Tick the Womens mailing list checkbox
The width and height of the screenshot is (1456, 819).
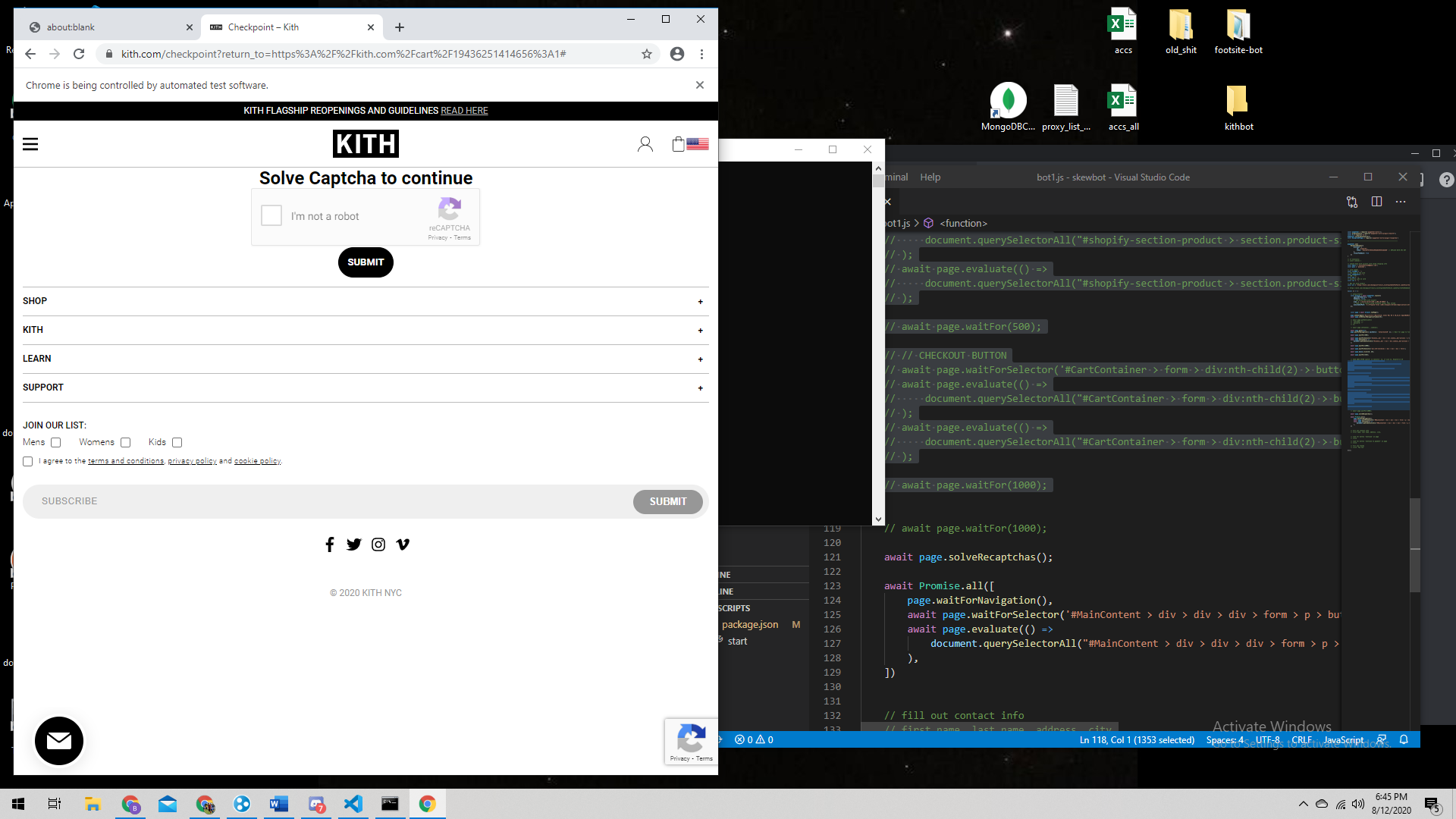tap(126, 443)
